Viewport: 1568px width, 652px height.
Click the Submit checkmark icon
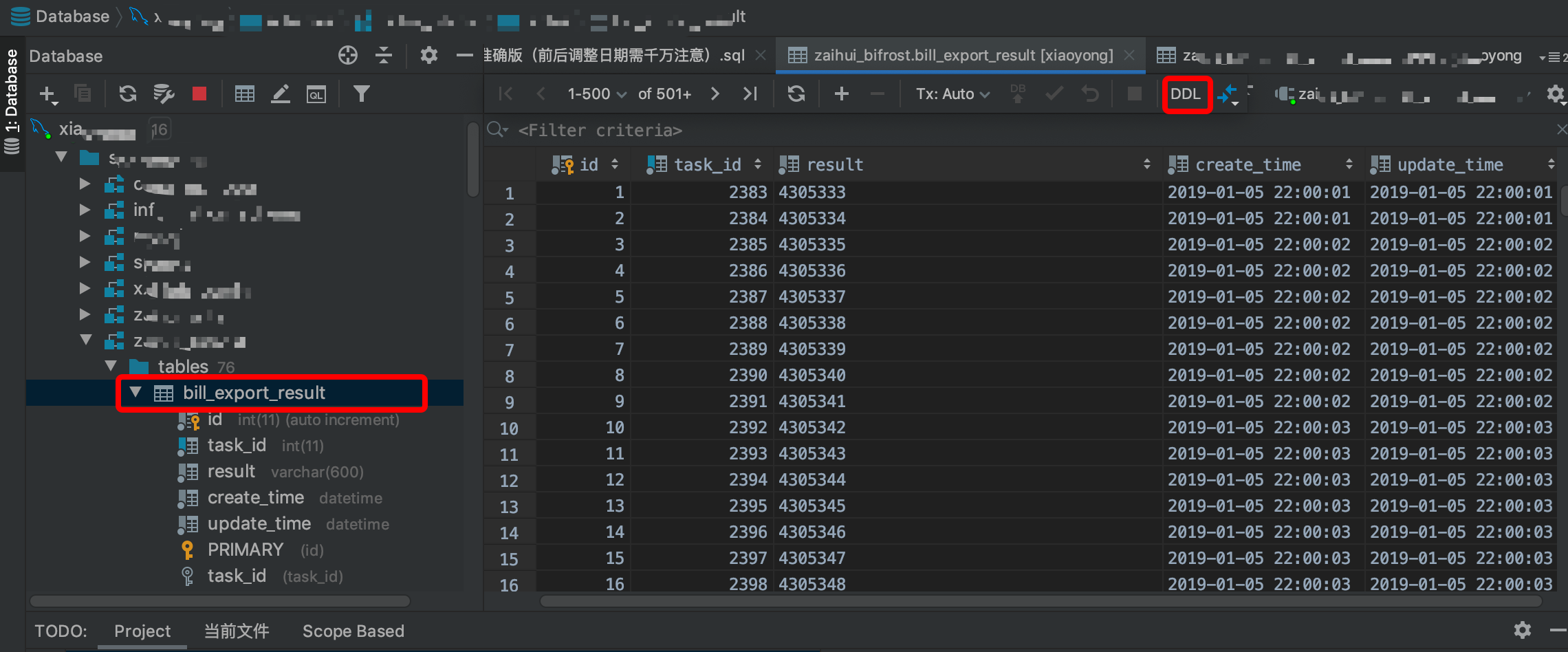pos(1054,93)
